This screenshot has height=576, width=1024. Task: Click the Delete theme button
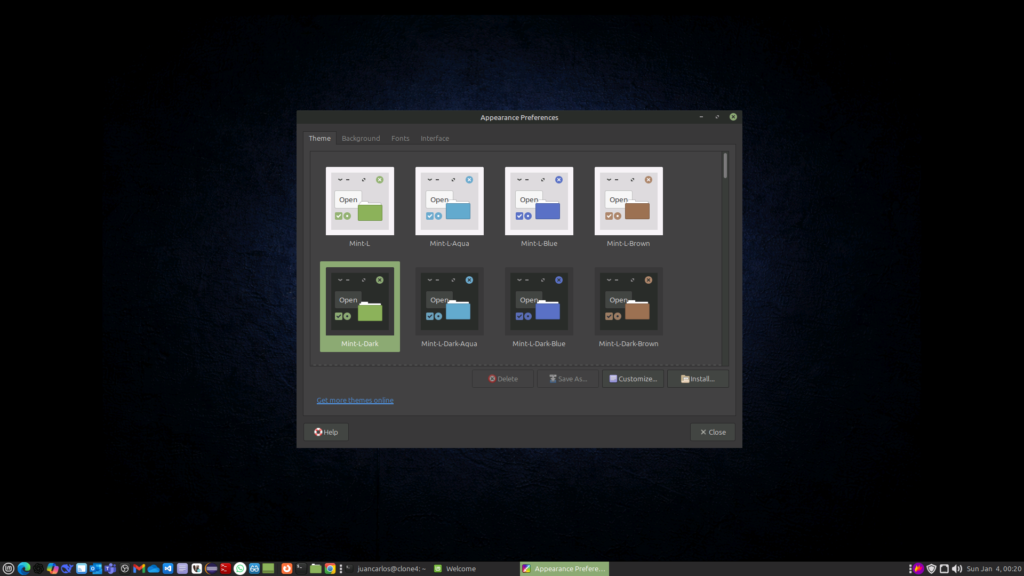point(503,379)
